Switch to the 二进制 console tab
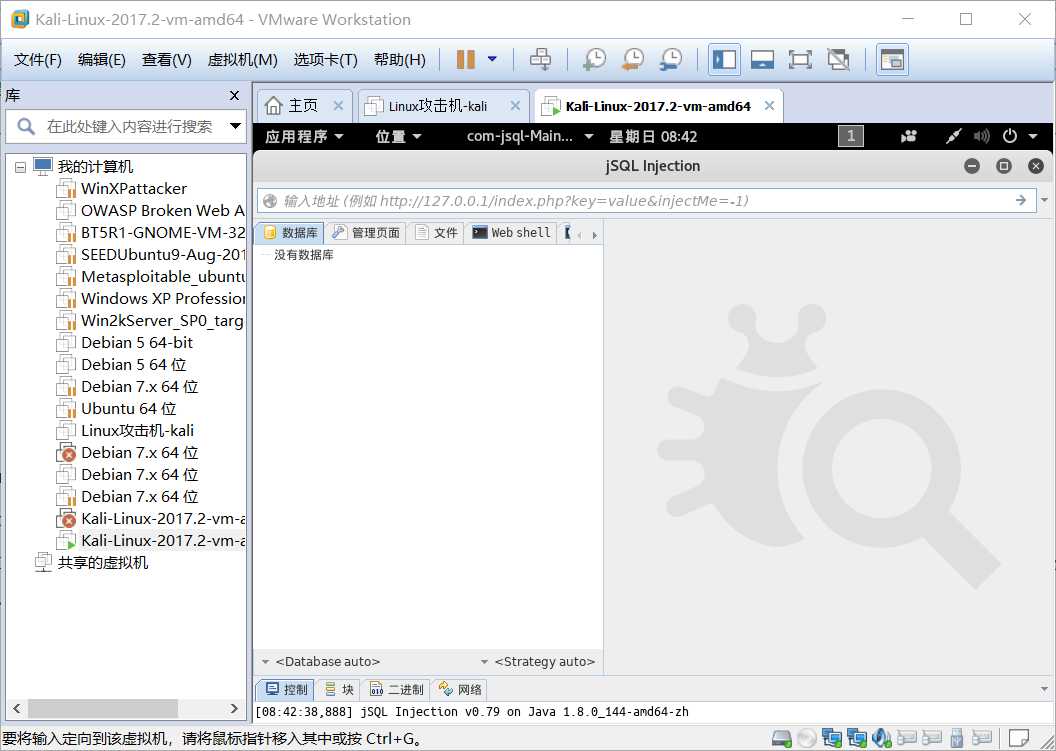 397,690
